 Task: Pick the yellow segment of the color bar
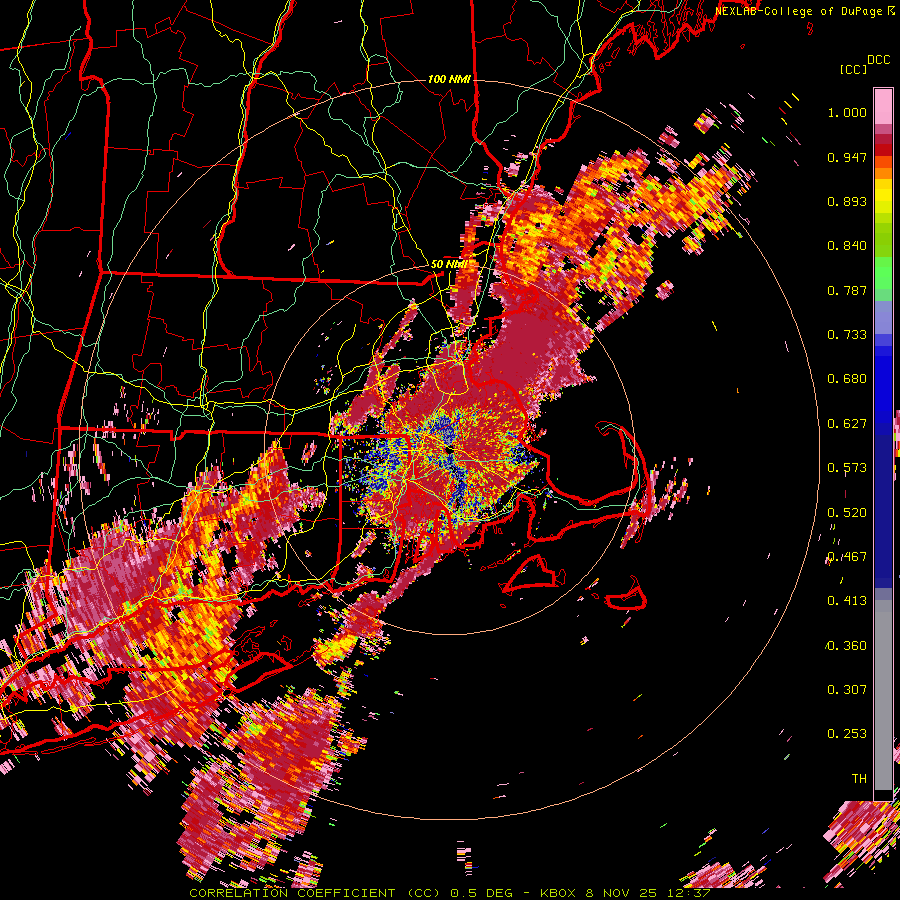tap(883, 197)
